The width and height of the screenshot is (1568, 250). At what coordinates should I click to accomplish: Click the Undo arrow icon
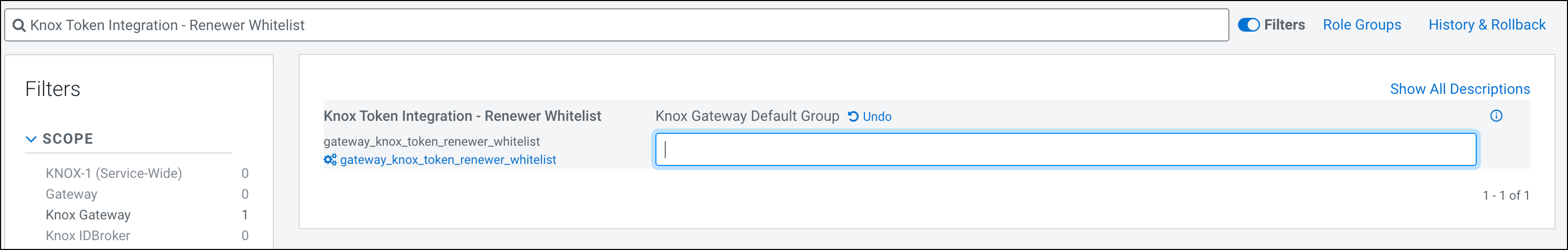(853, 117)
